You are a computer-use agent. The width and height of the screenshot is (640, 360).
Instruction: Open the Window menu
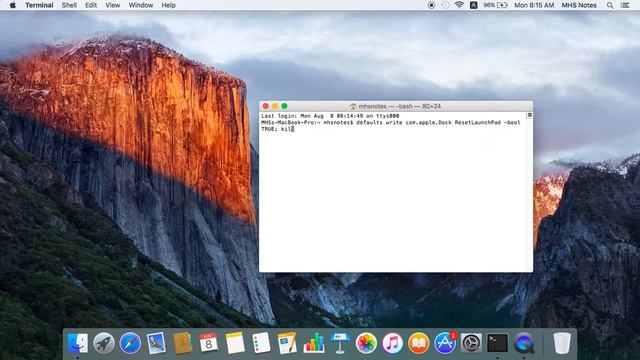(x=141, y=5)
